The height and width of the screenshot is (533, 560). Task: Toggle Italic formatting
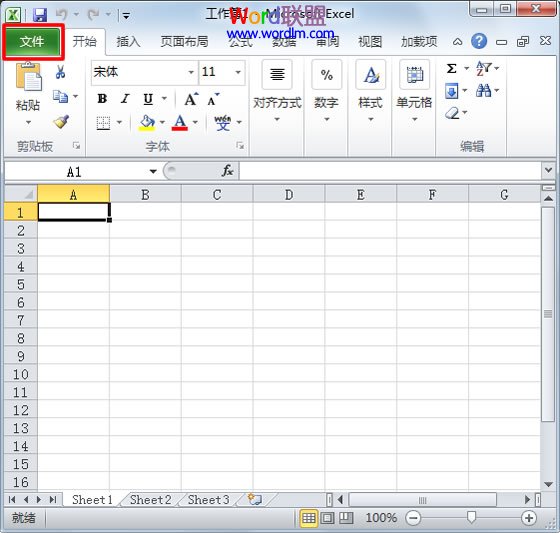pyautogui.click(x=125, y=99)
